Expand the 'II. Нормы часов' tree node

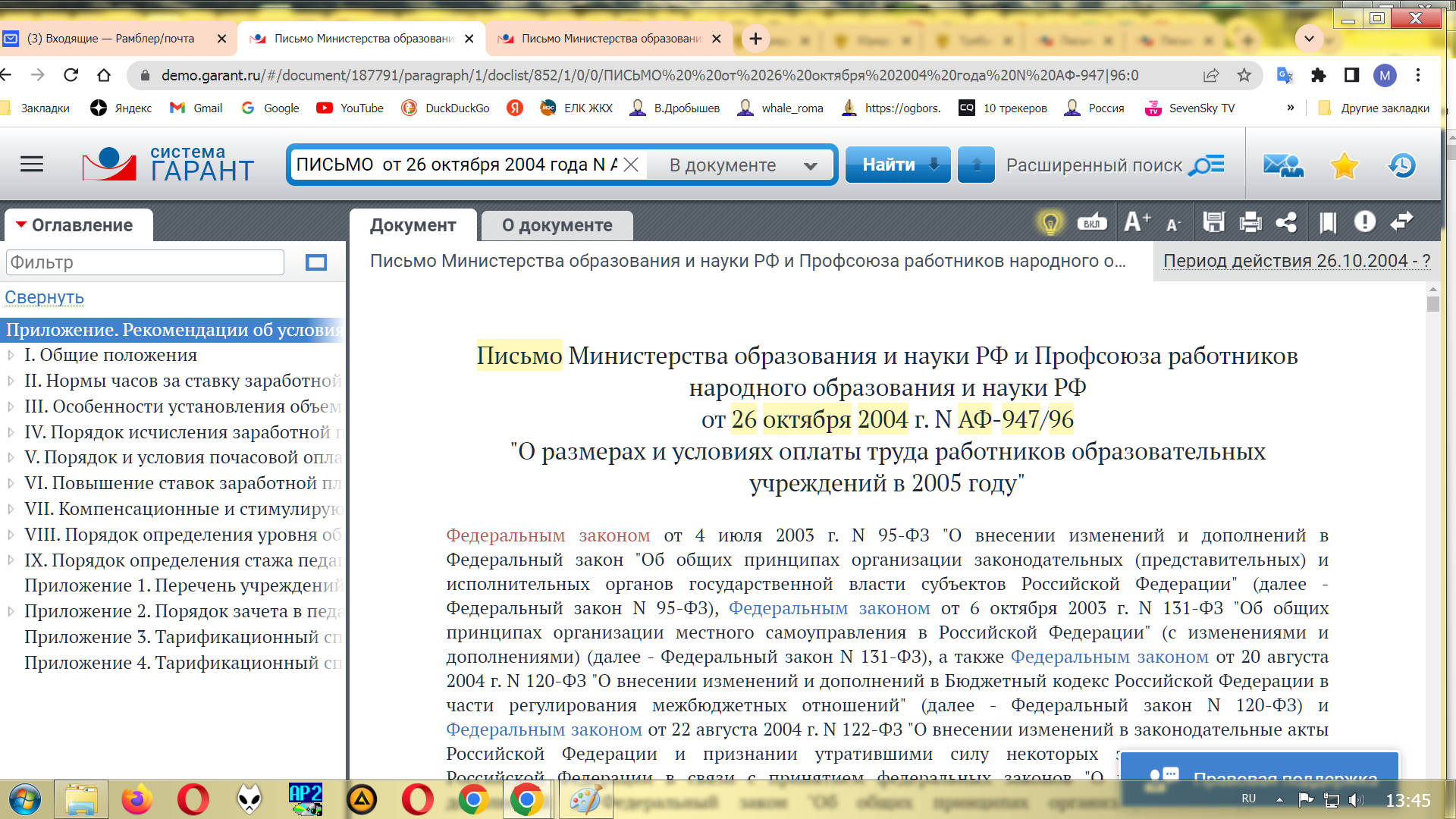tap(11, 381)
